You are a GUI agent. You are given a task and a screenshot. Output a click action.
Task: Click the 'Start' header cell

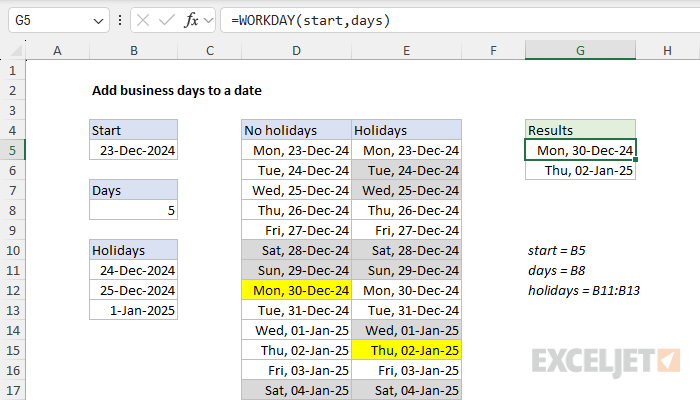[x=133, y=130]
